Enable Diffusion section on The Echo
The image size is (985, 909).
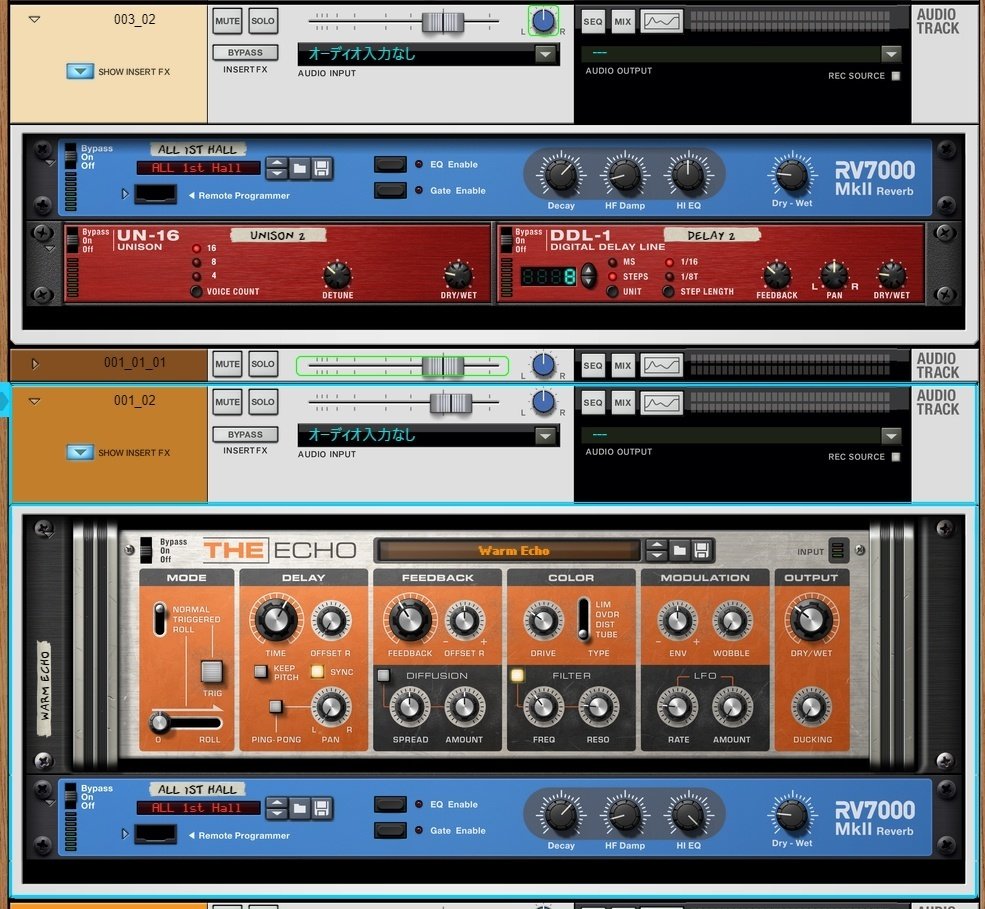tap(383, 675)
